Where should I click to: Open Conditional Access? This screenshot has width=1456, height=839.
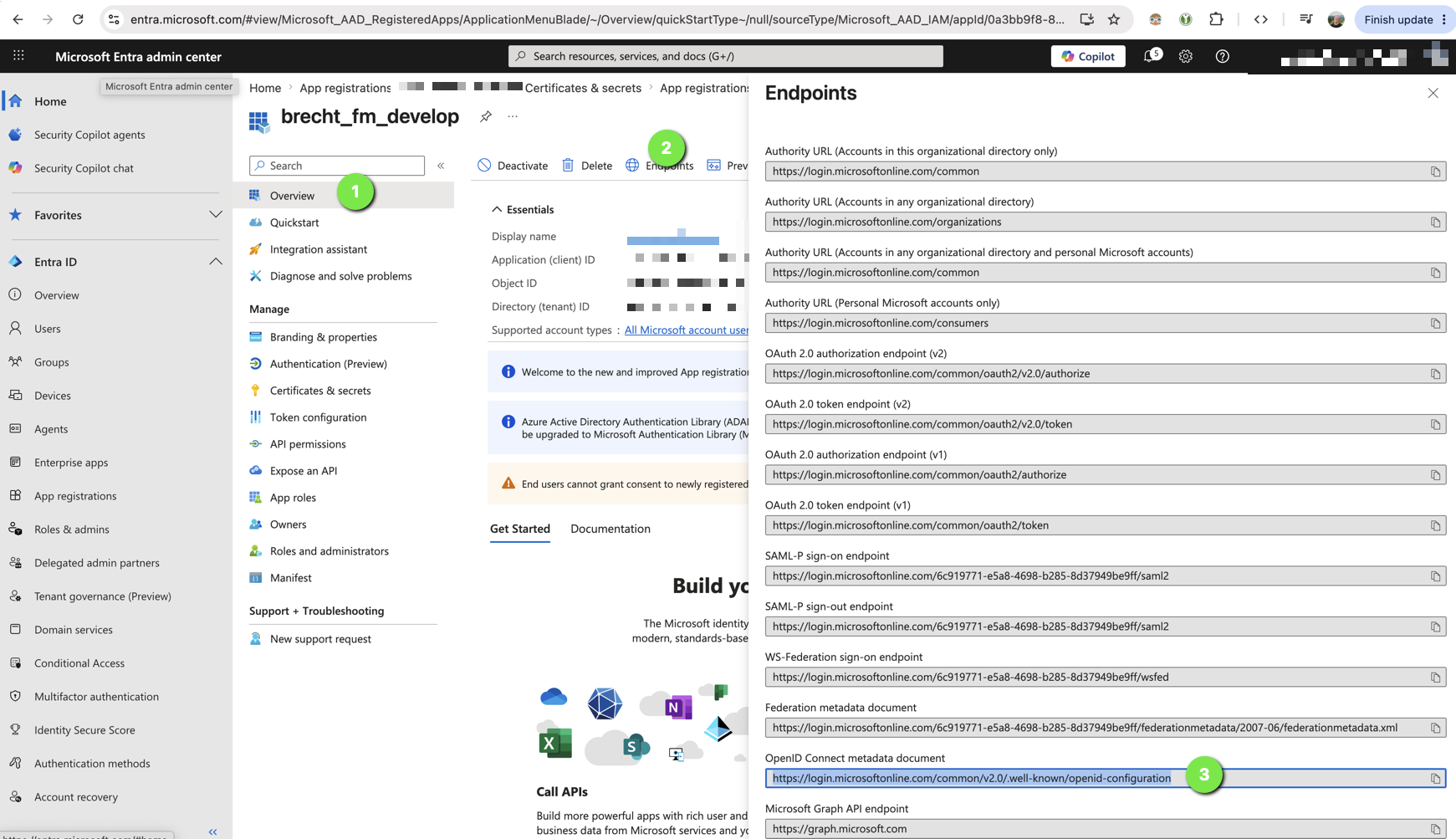(79, 663)
